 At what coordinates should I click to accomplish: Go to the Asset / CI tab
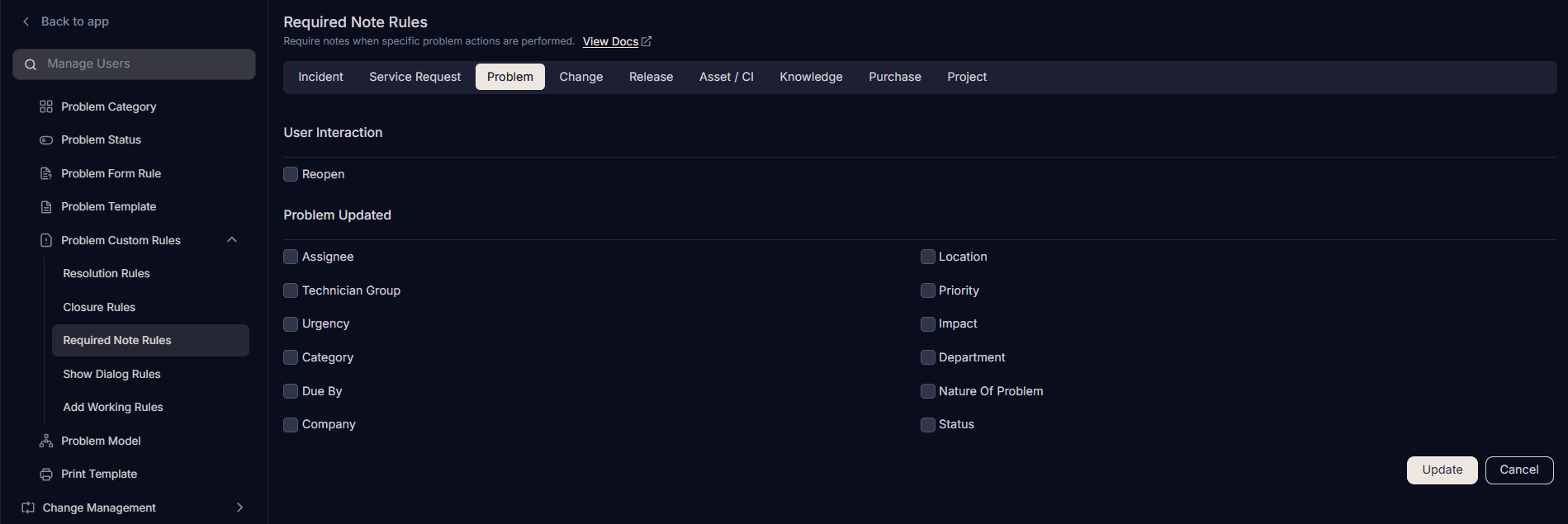[727, 77]
